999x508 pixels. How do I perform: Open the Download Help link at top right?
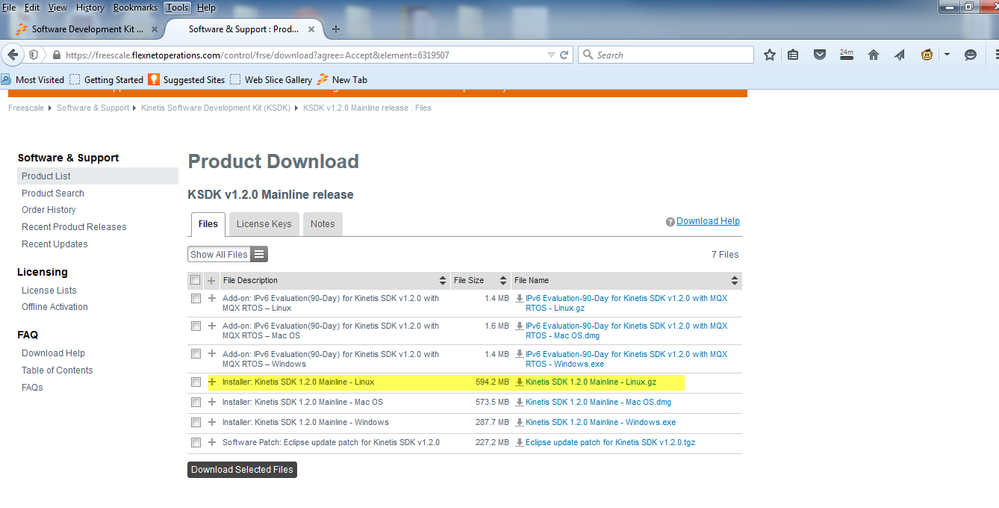tap(708, 221)
